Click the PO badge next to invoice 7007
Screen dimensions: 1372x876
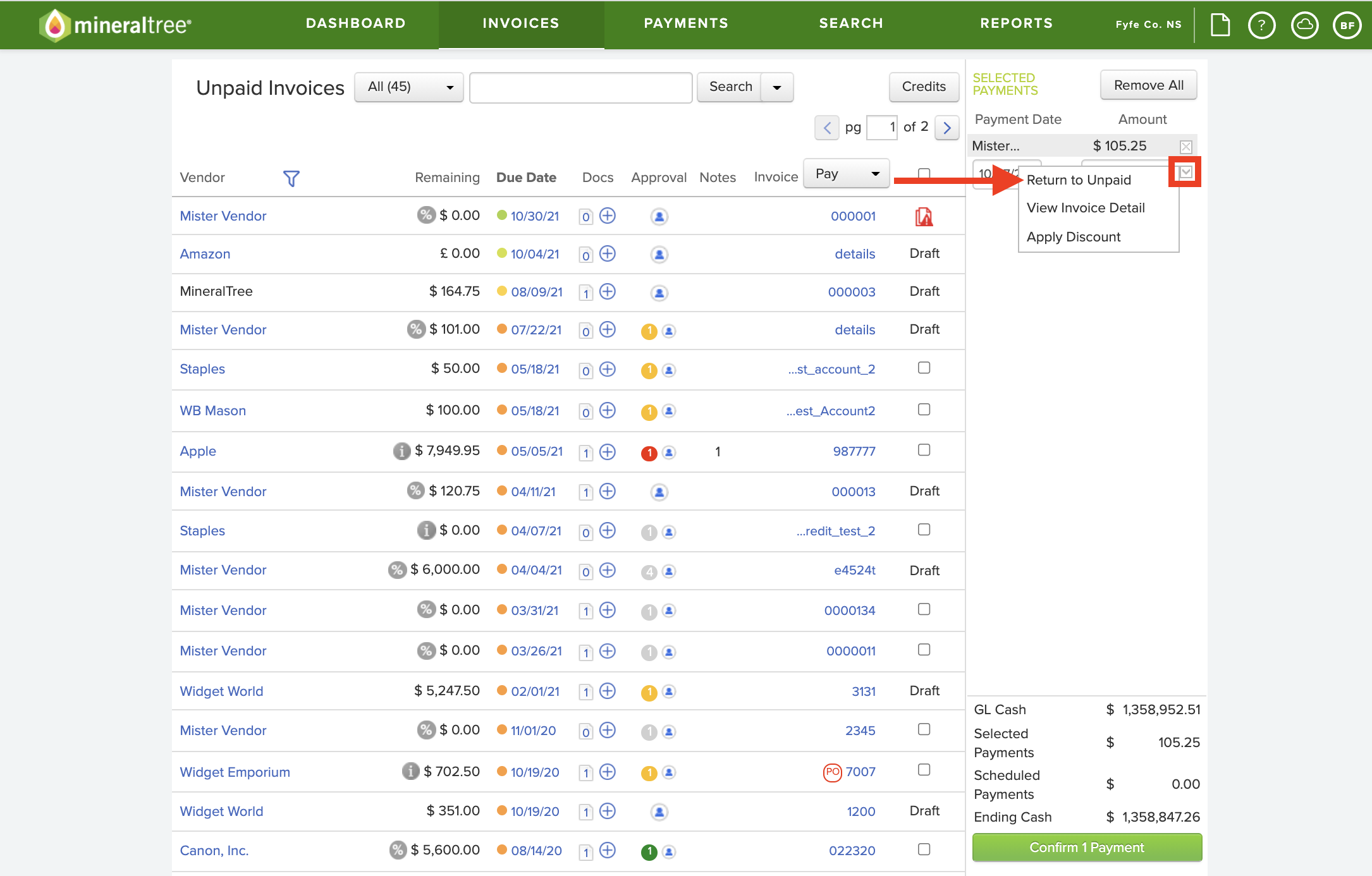pos(833,772)
